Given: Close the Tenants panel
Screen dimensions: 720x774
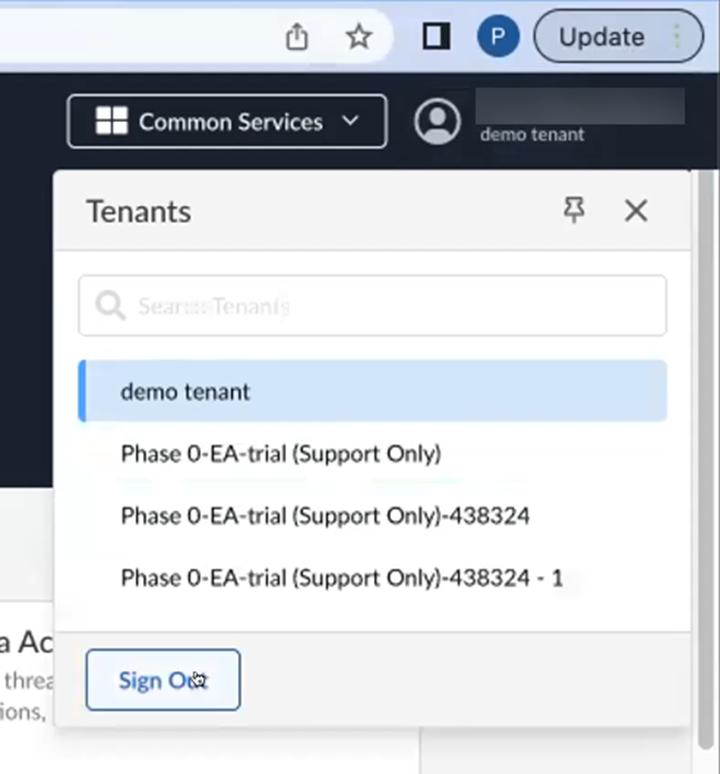Looking at the screenshot, I should click(636, 210).
